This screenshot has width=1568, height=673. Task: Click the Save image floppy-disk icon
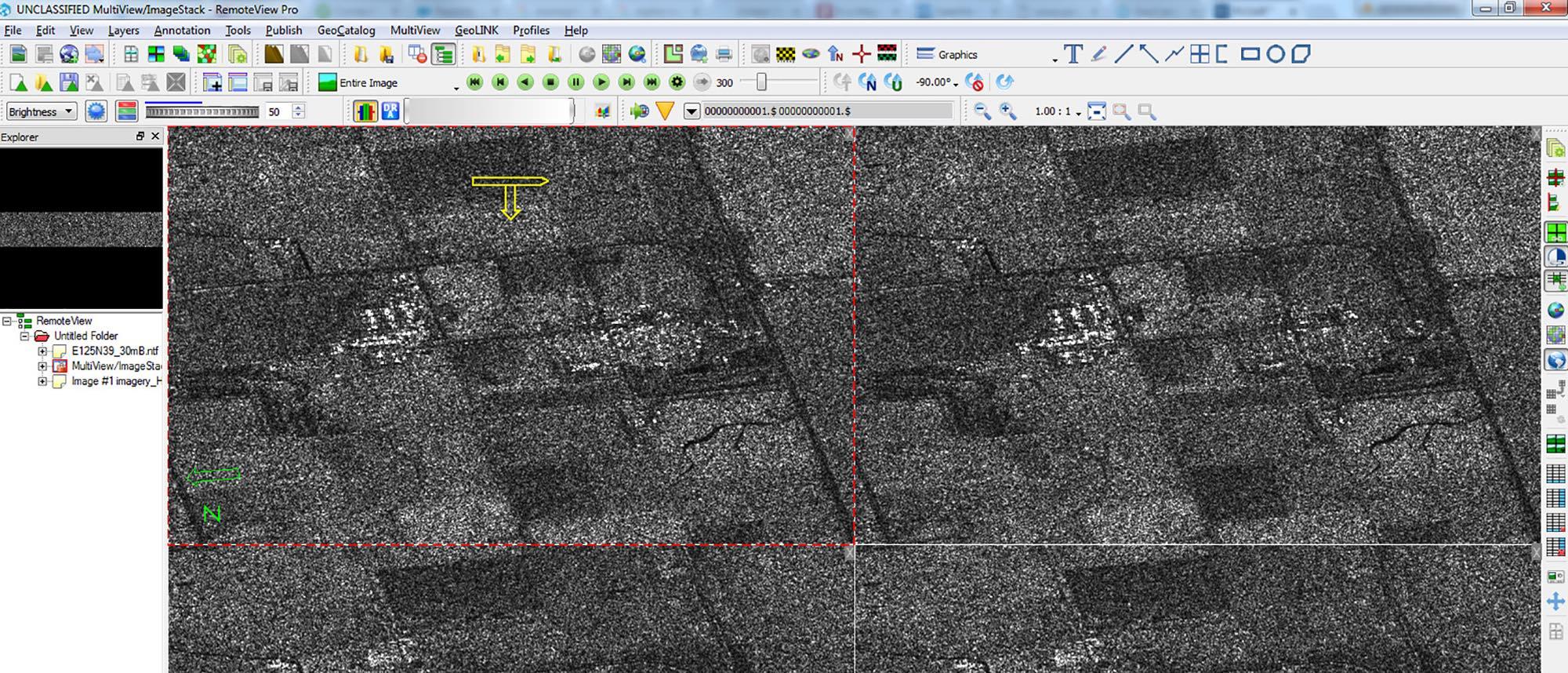pos(69,82)
